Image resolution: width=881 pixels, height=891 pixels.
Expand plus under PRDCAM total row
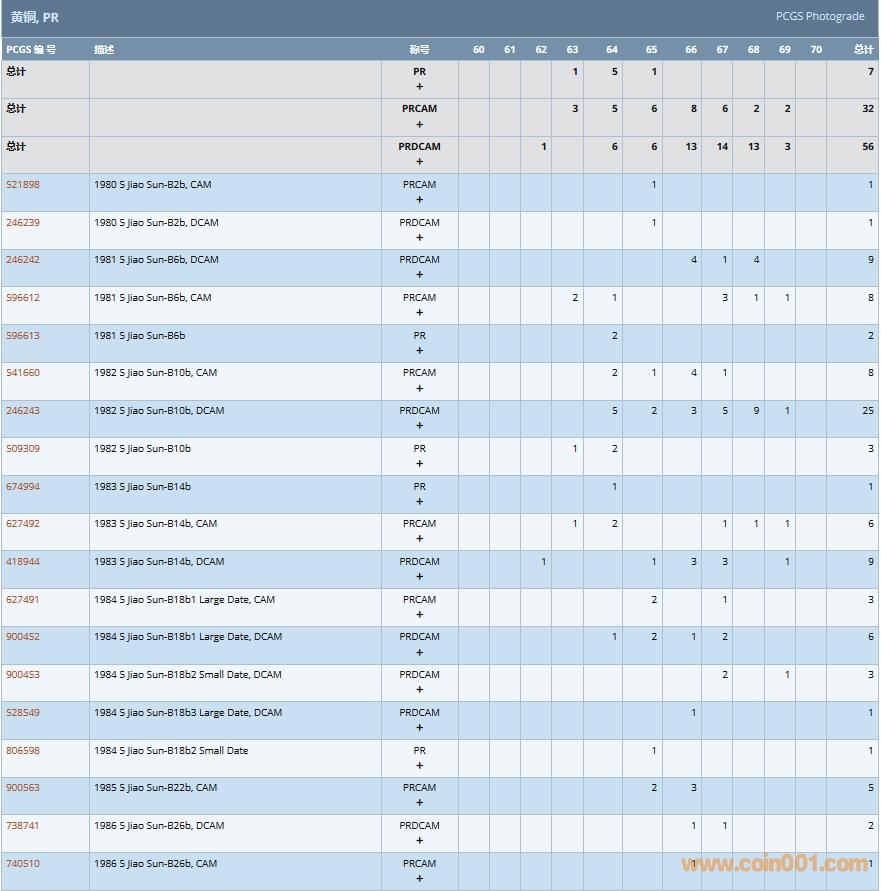point(419,162)
